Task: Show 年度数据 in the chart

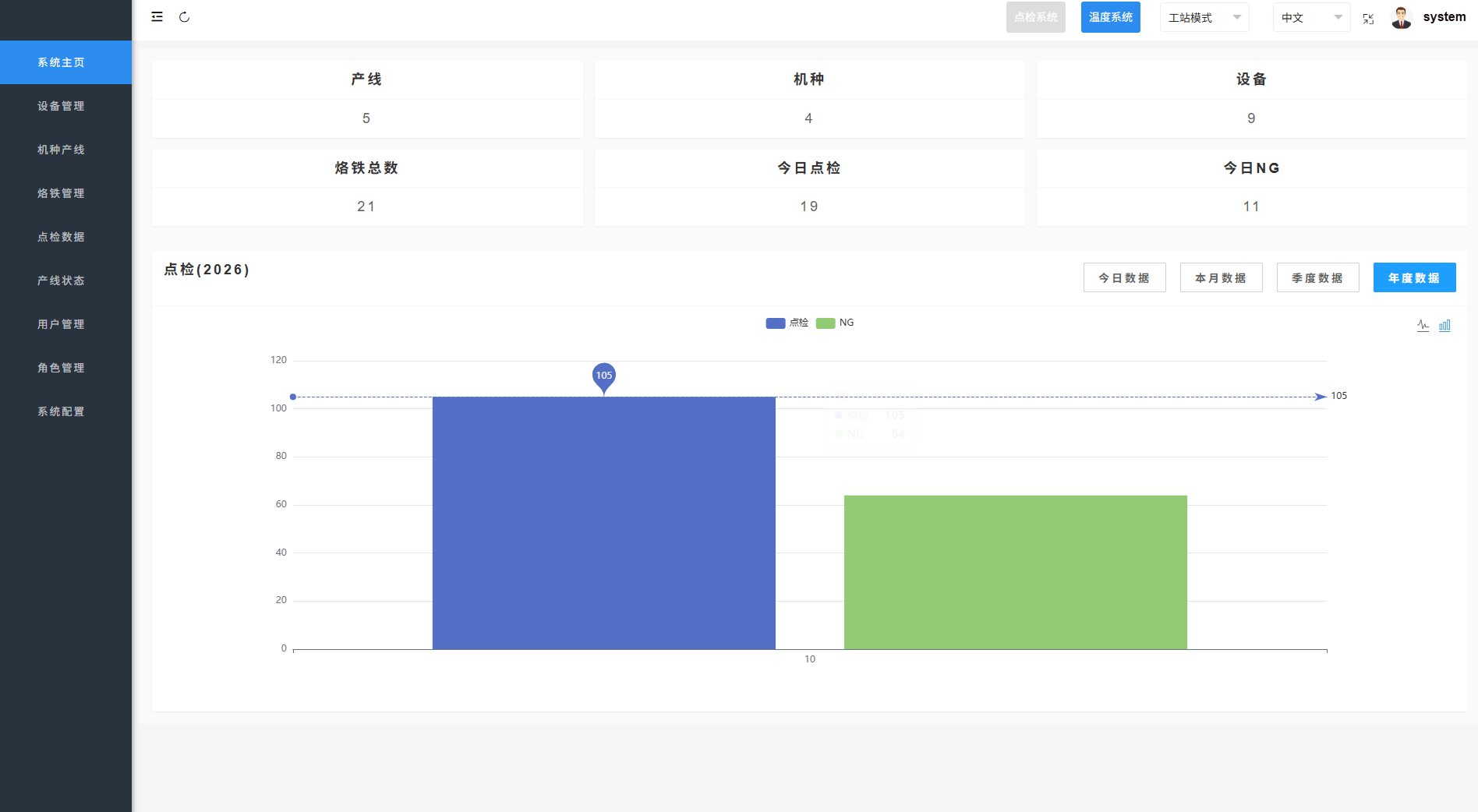Action: pos(1415,277)
